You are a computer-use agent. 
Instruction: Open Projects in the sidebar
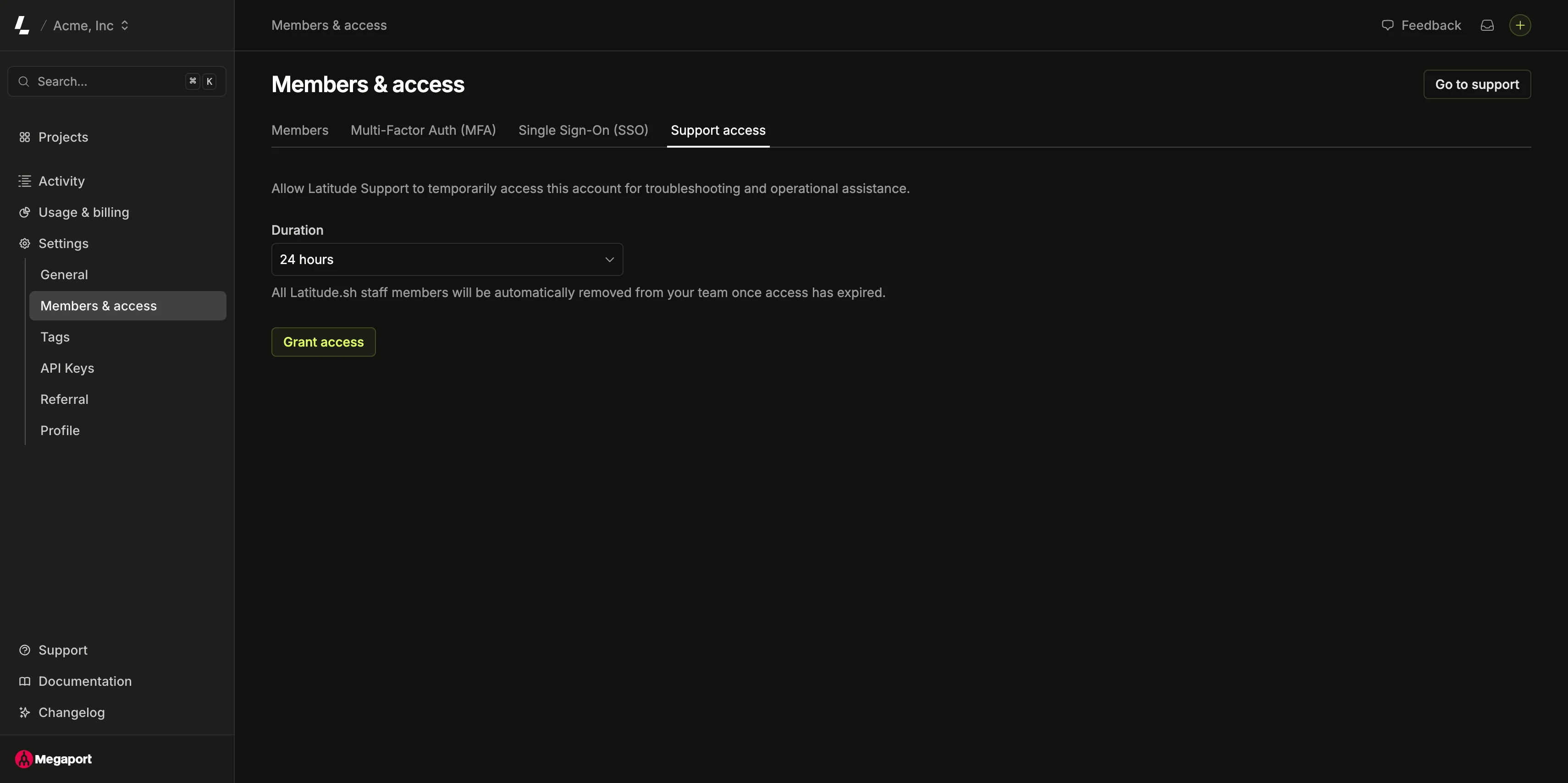tap(63, 137)
